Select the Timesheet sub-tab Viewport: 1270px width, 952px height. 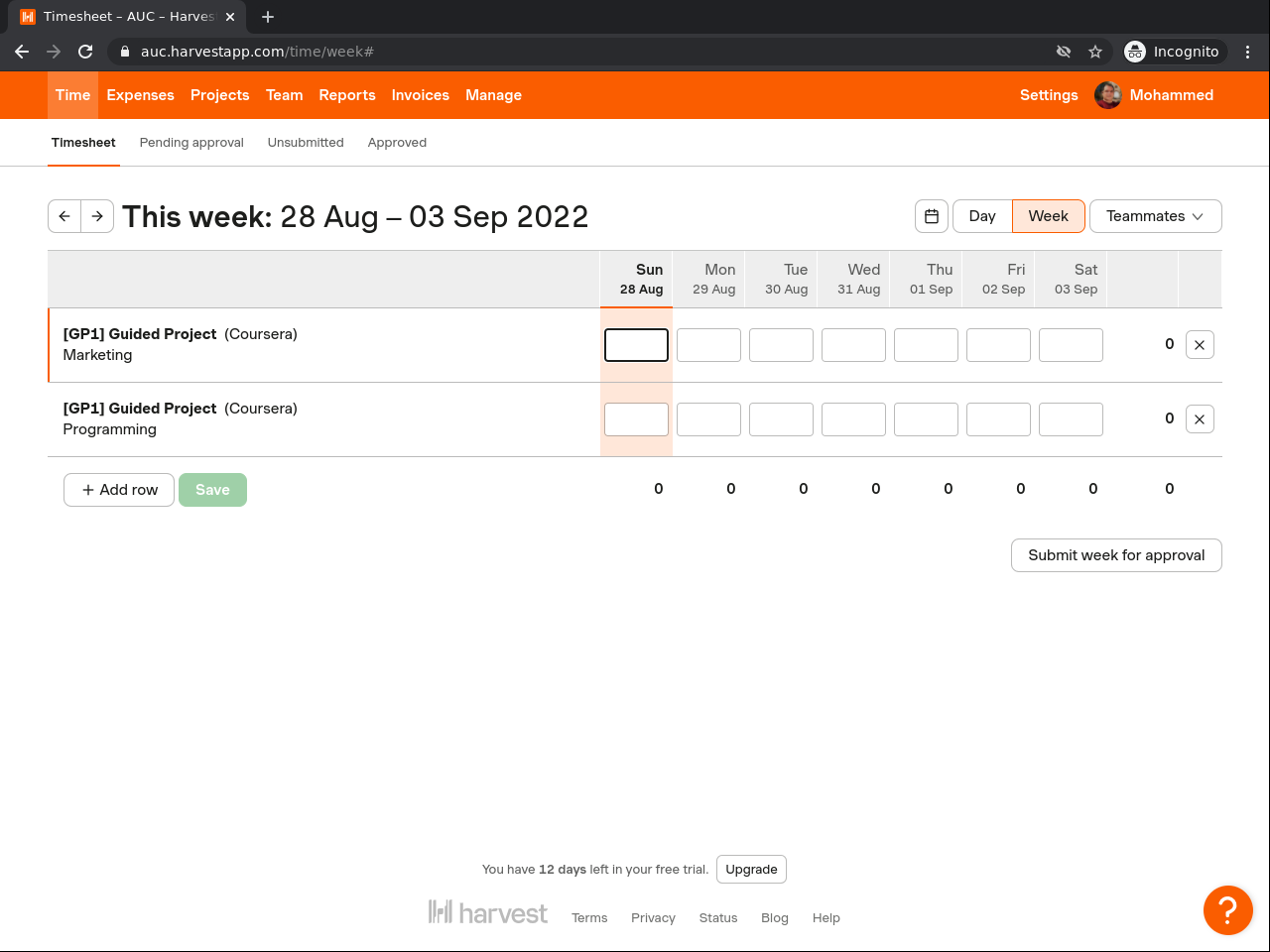point(83,143)
